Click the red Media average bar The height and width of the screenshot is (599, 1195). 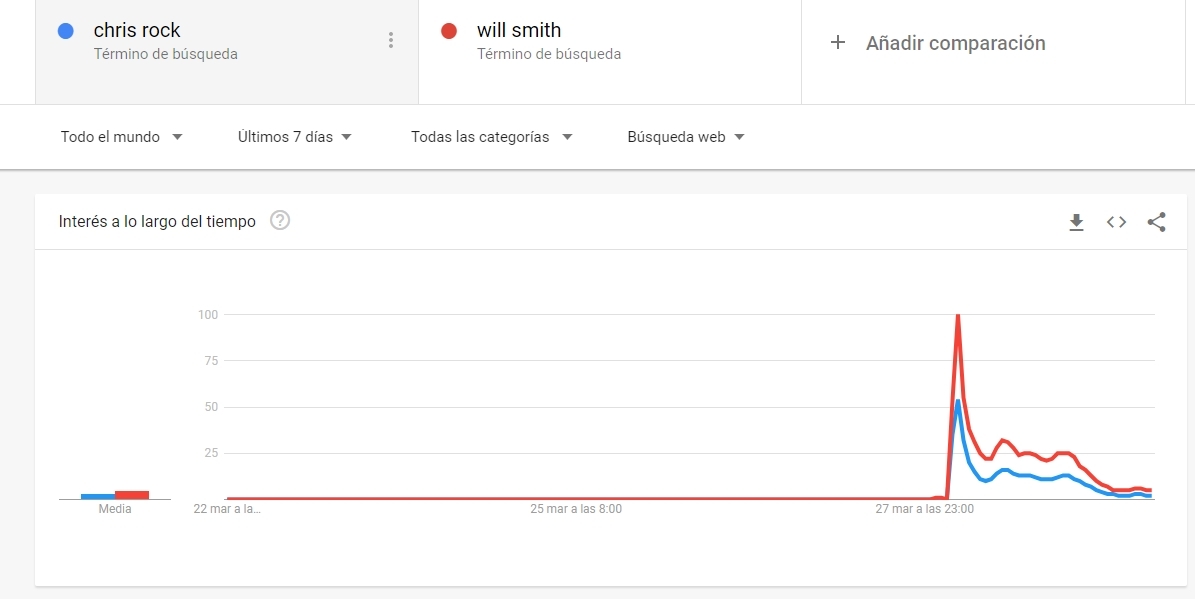pyautogui.click(x=132, y=494)
